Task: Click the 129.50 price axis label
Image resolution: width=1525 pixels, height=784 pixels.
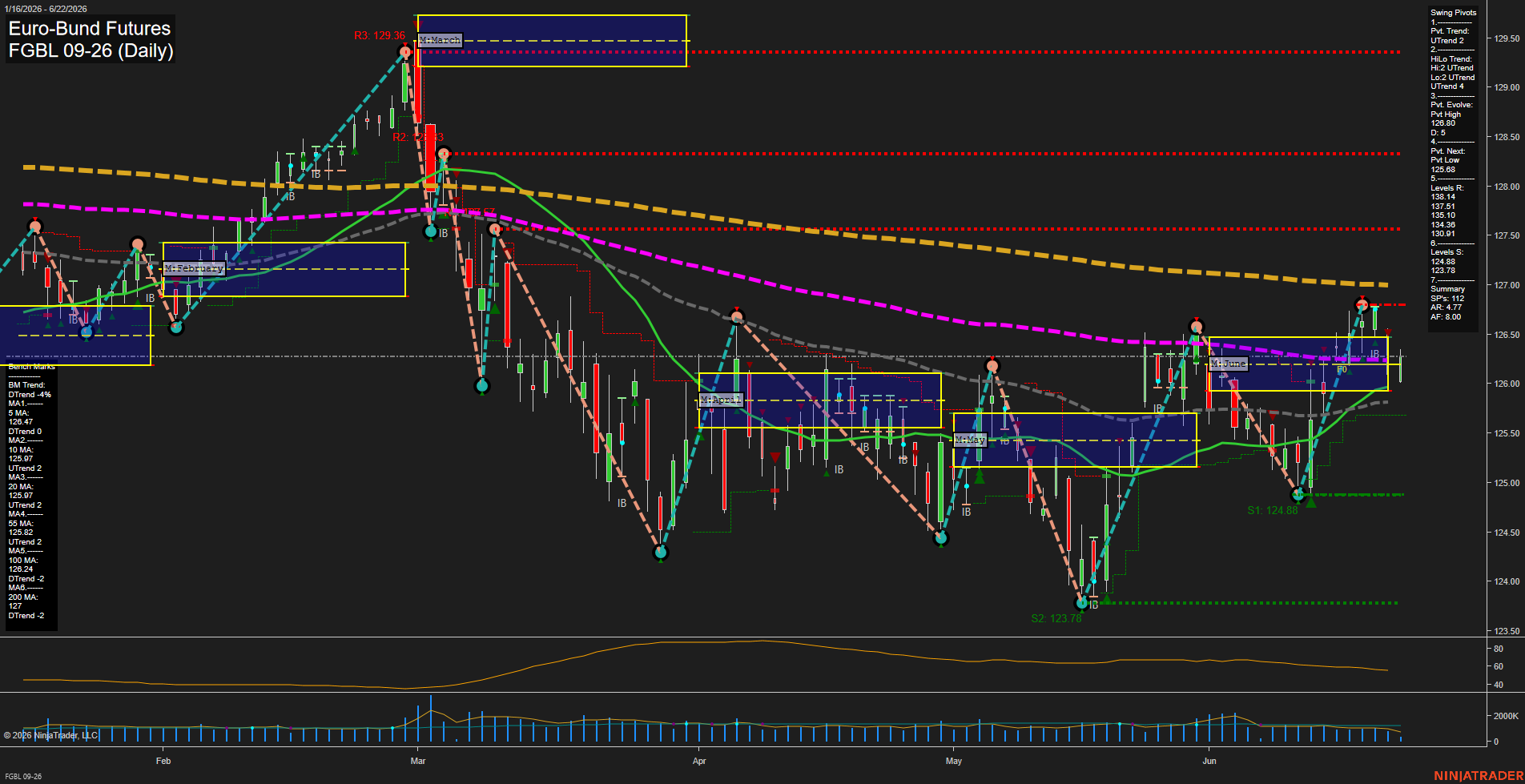Action: [1507, 38]
